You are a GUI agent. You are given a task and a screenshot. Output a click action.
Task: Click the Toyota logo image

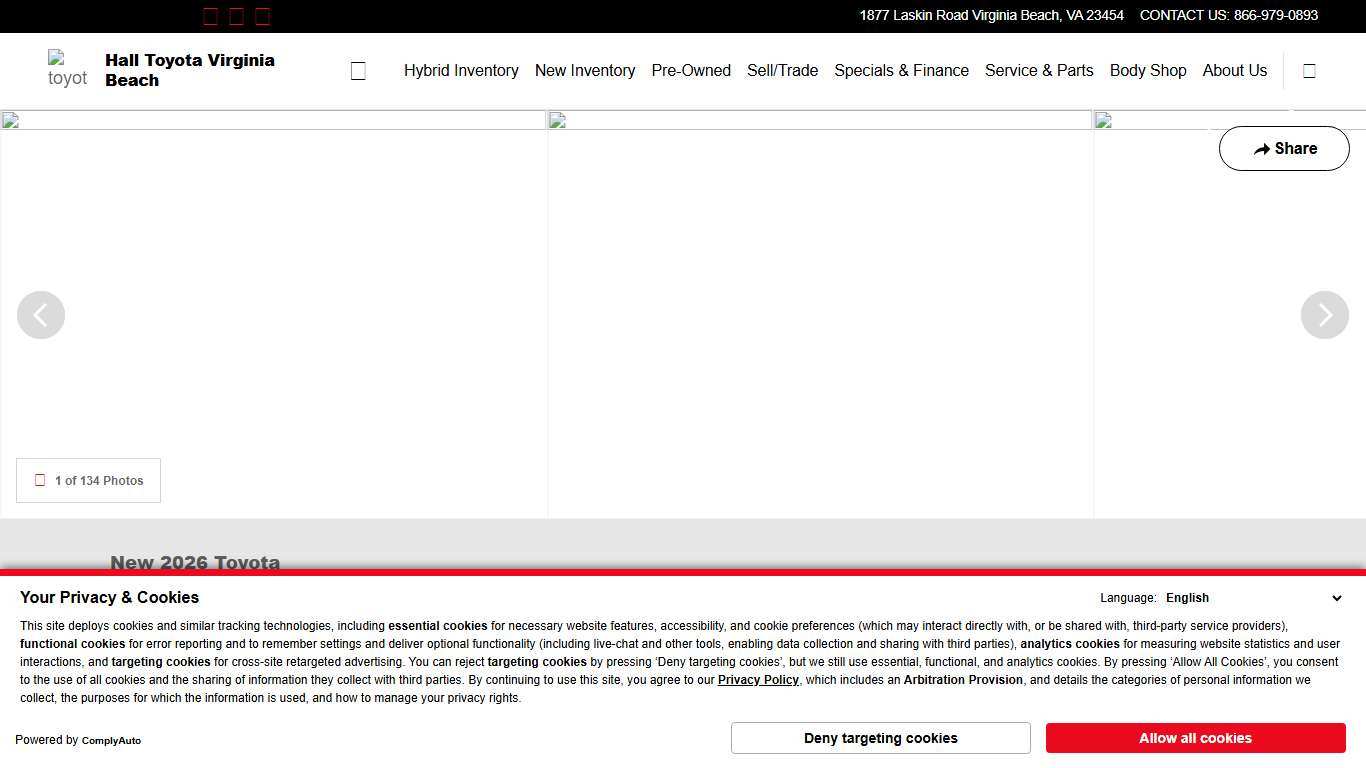(68, 70)
